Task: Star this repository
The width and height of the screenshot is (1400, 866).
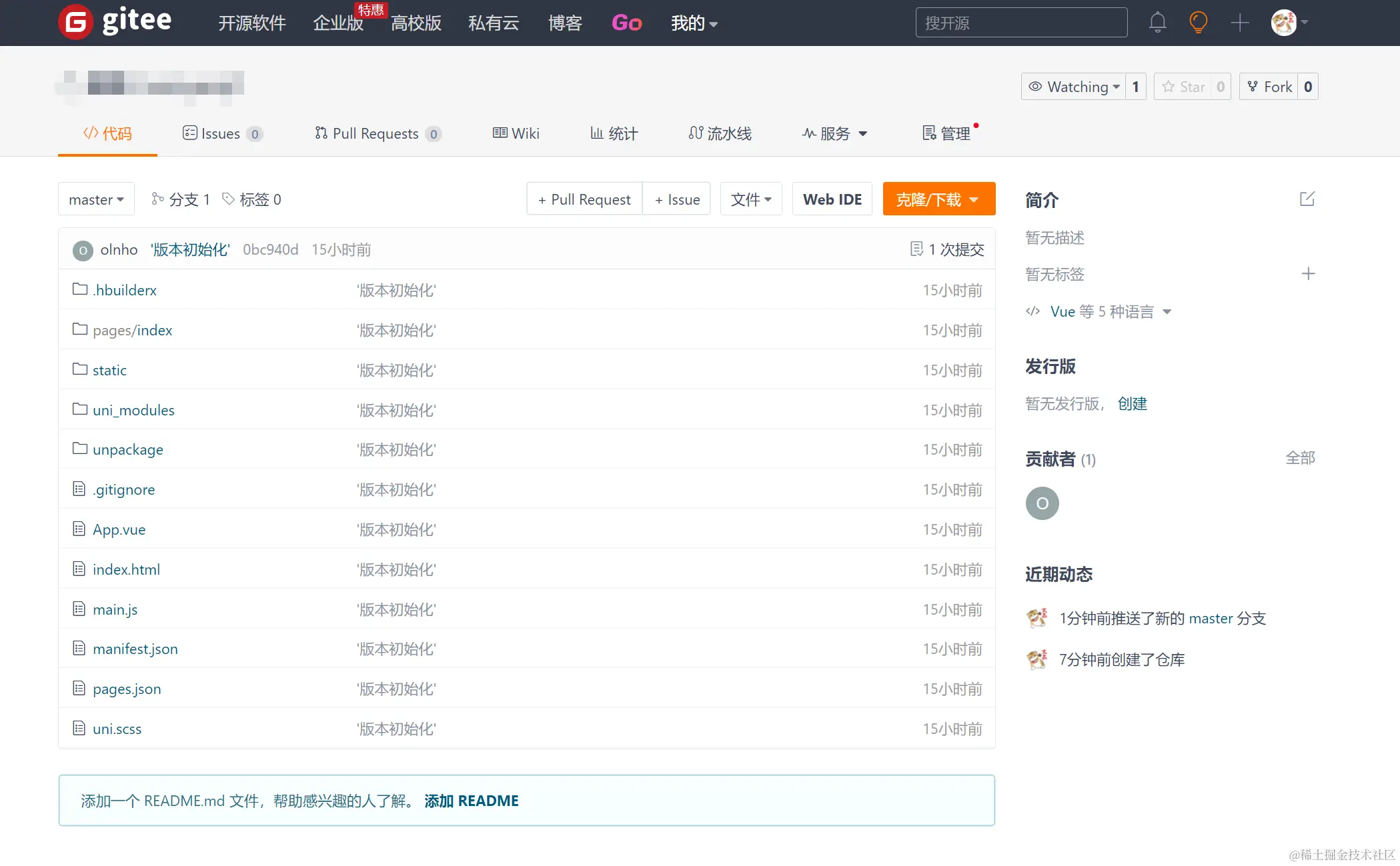Action: (x=1184, y=87)
